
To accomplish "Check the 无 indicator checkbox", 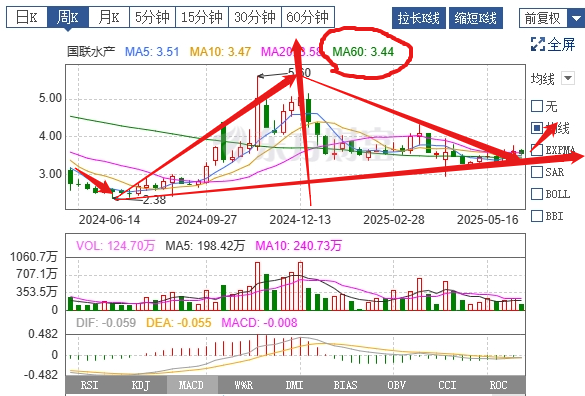I will (x=537, y=106).
